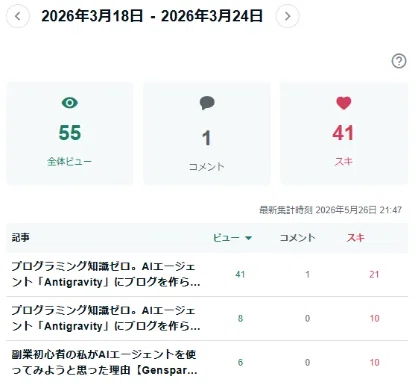The height and width of the screenshot is (387, 416).
Task: Open first Antigravity article with 41 views
Action: (x=106, y=274)
